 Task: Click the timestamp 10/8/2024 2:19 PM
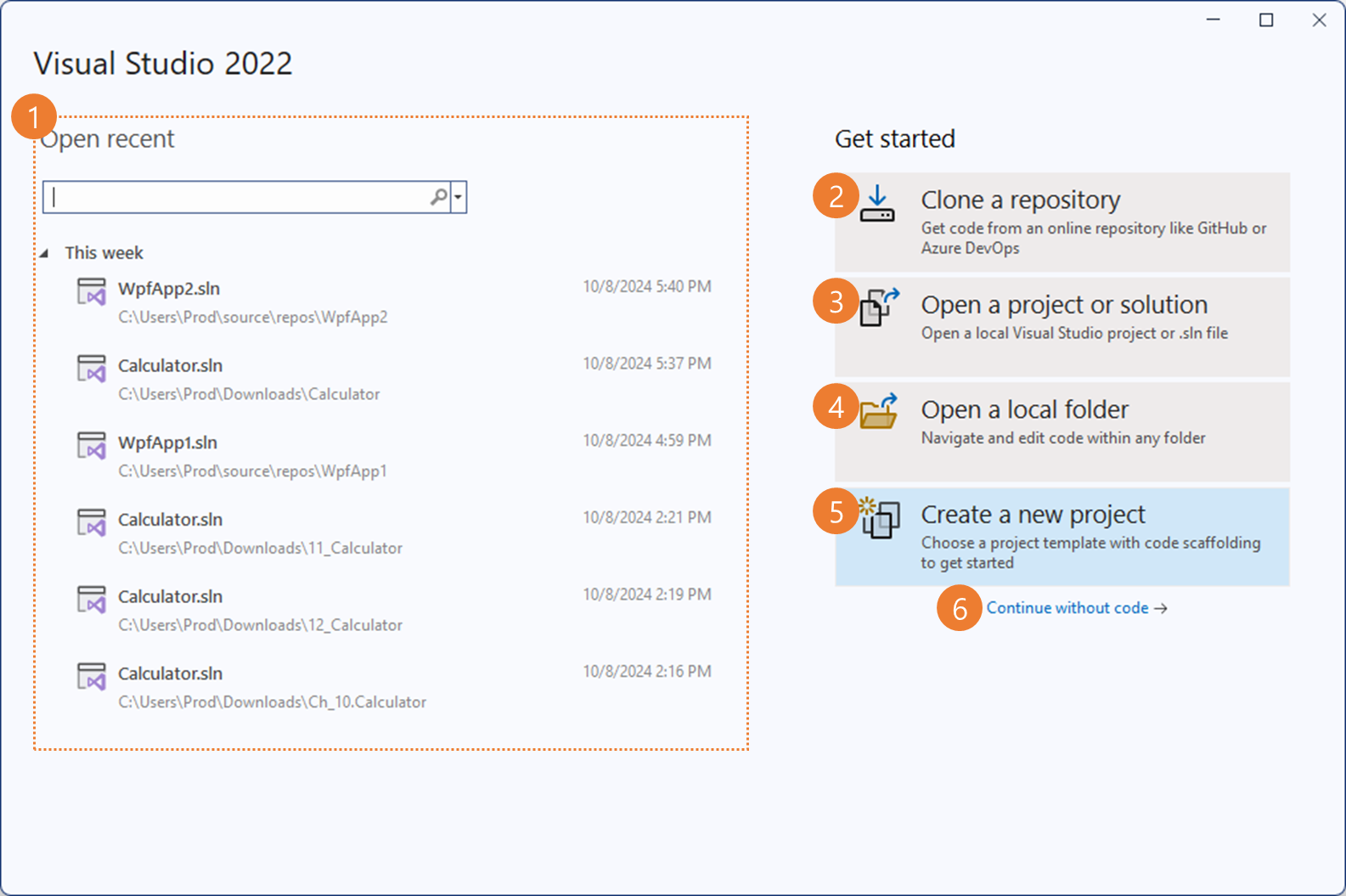(647, 595)
